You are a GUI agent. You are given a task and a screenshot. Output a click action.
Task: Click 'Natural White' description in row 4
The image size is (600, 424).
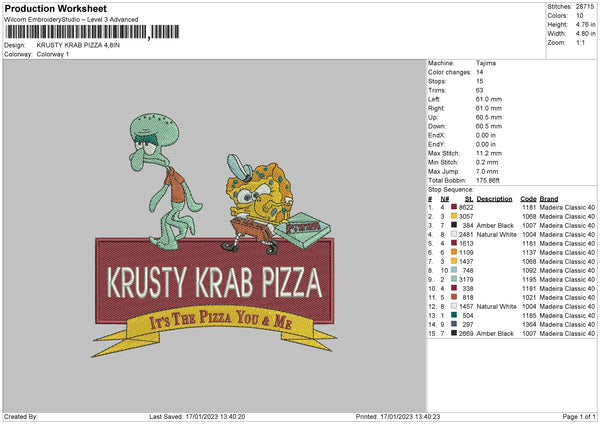(496, 234)
